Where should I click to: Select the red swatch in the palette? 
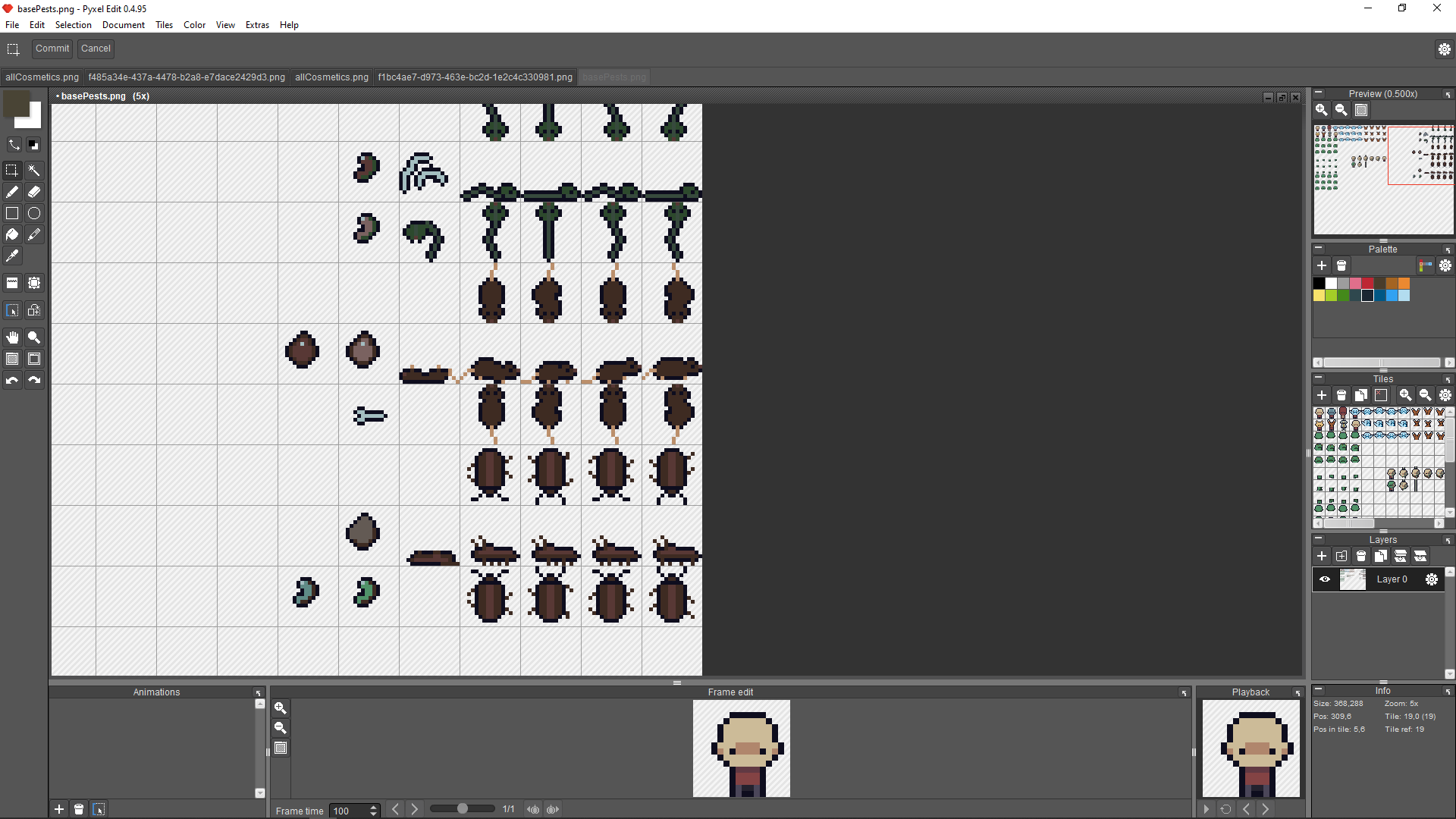click(1367, 284)
